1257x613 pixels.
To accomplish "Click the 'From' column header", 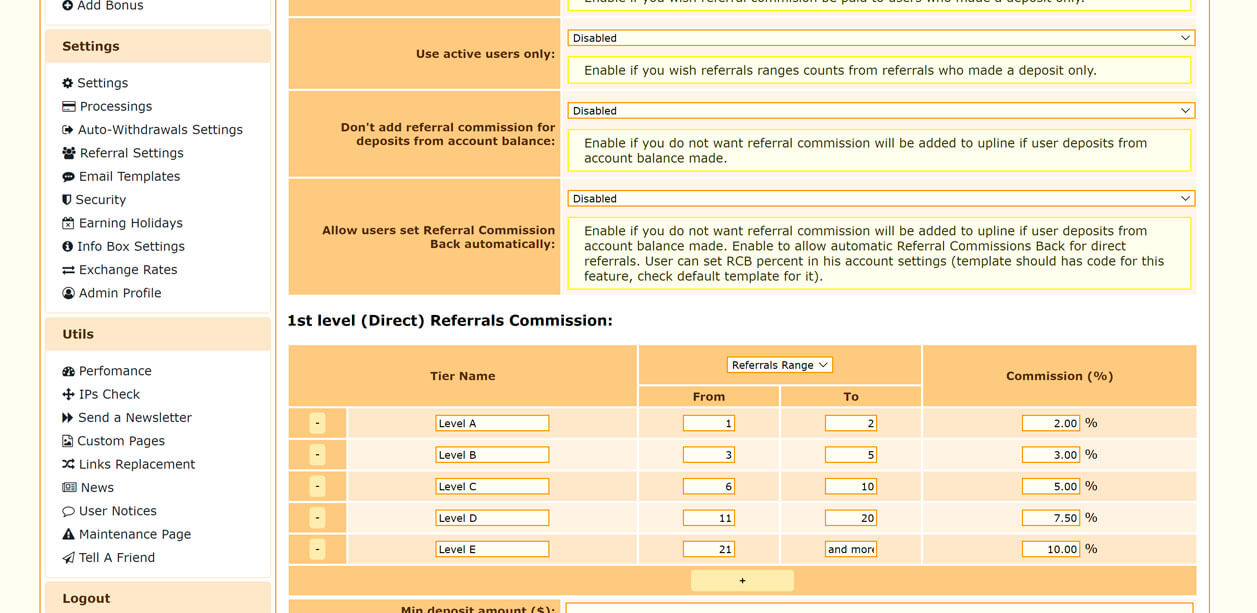I will pos(709,397).
